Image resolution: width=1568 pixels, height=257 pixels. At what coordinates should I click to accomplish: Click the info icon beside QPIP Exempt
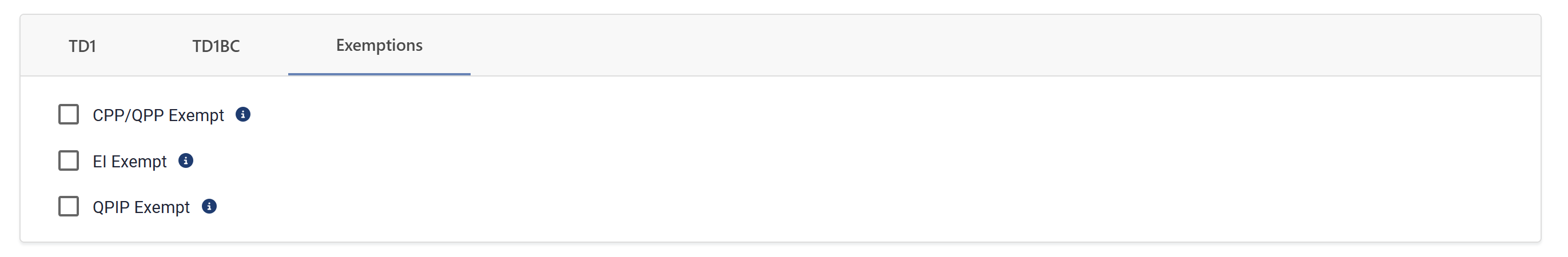coord(209,207)
